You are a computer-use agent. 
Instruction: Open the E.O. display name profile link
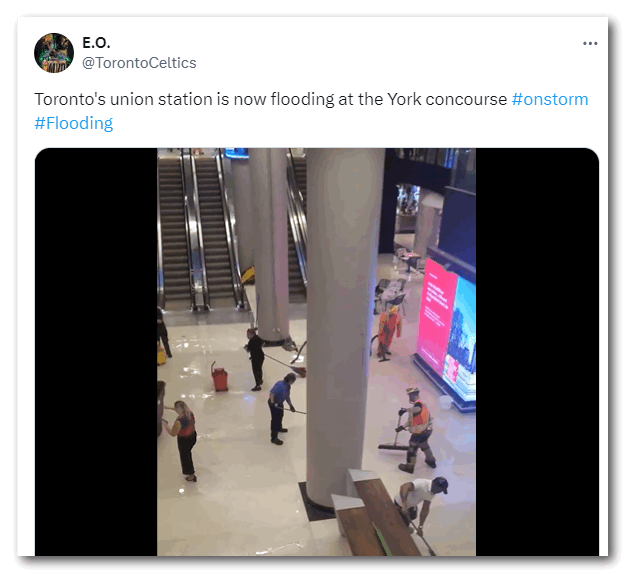click(96, 42)
